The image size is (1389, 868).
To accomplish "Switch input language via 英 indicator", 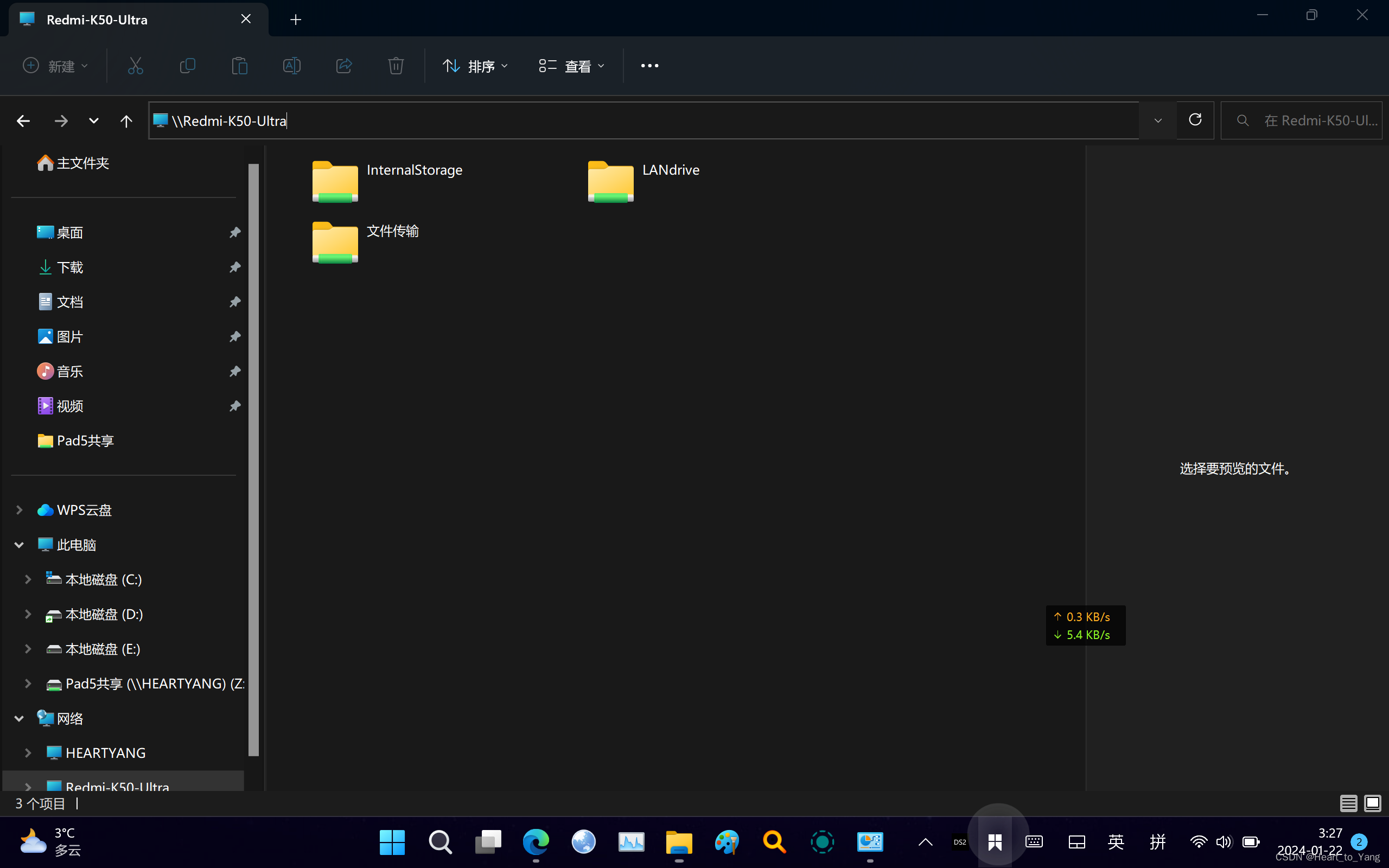I will point(1116,842).
